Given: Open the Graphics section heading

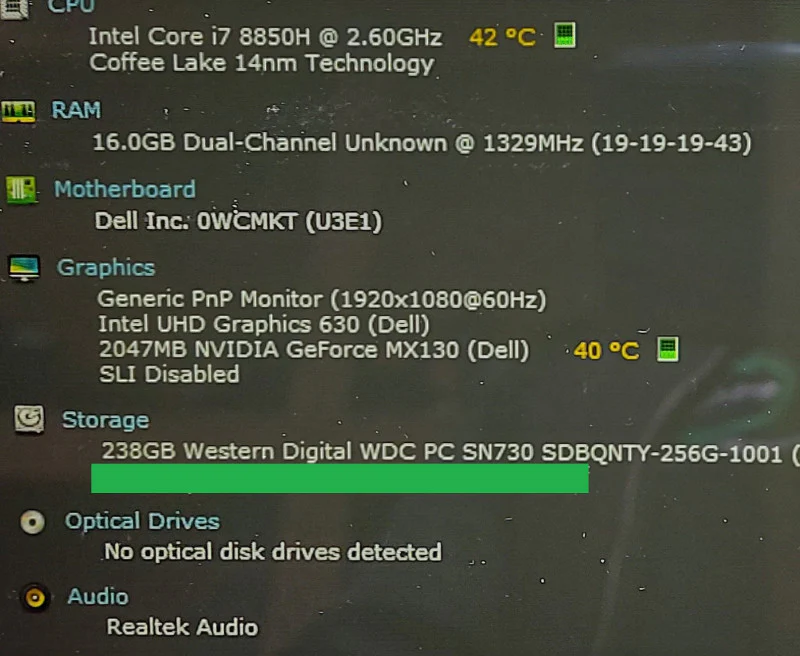Looking at the screenshot, I should pyautogui.click(x=106, y=268).
